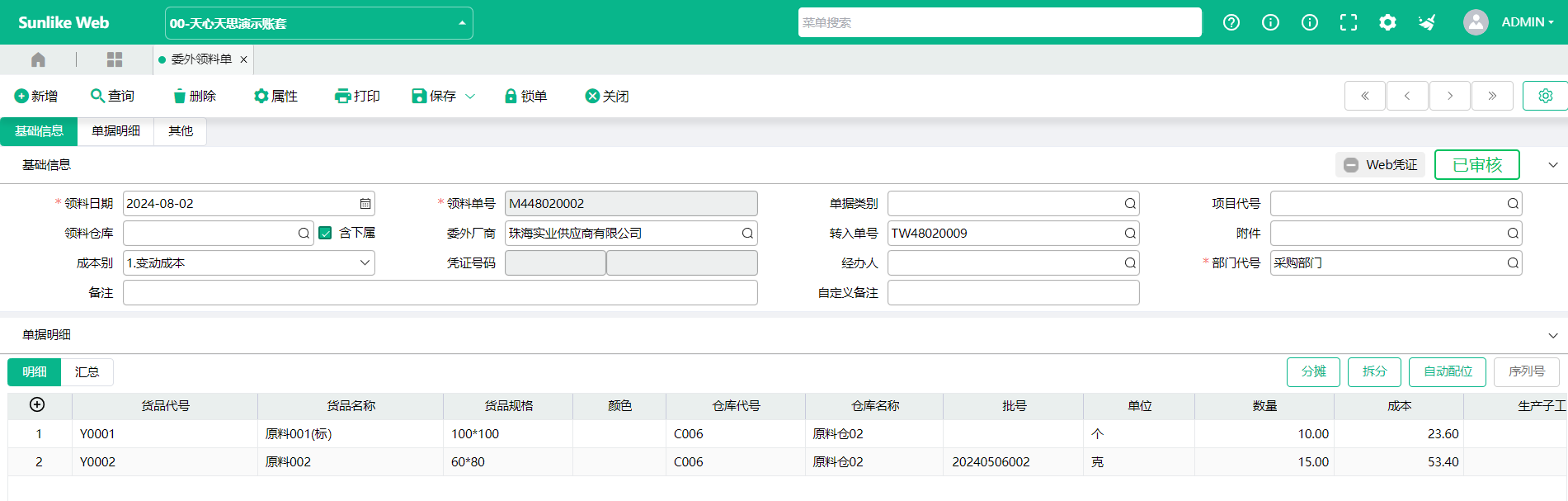Open 属性 properties from toolbar

(275, 96)
